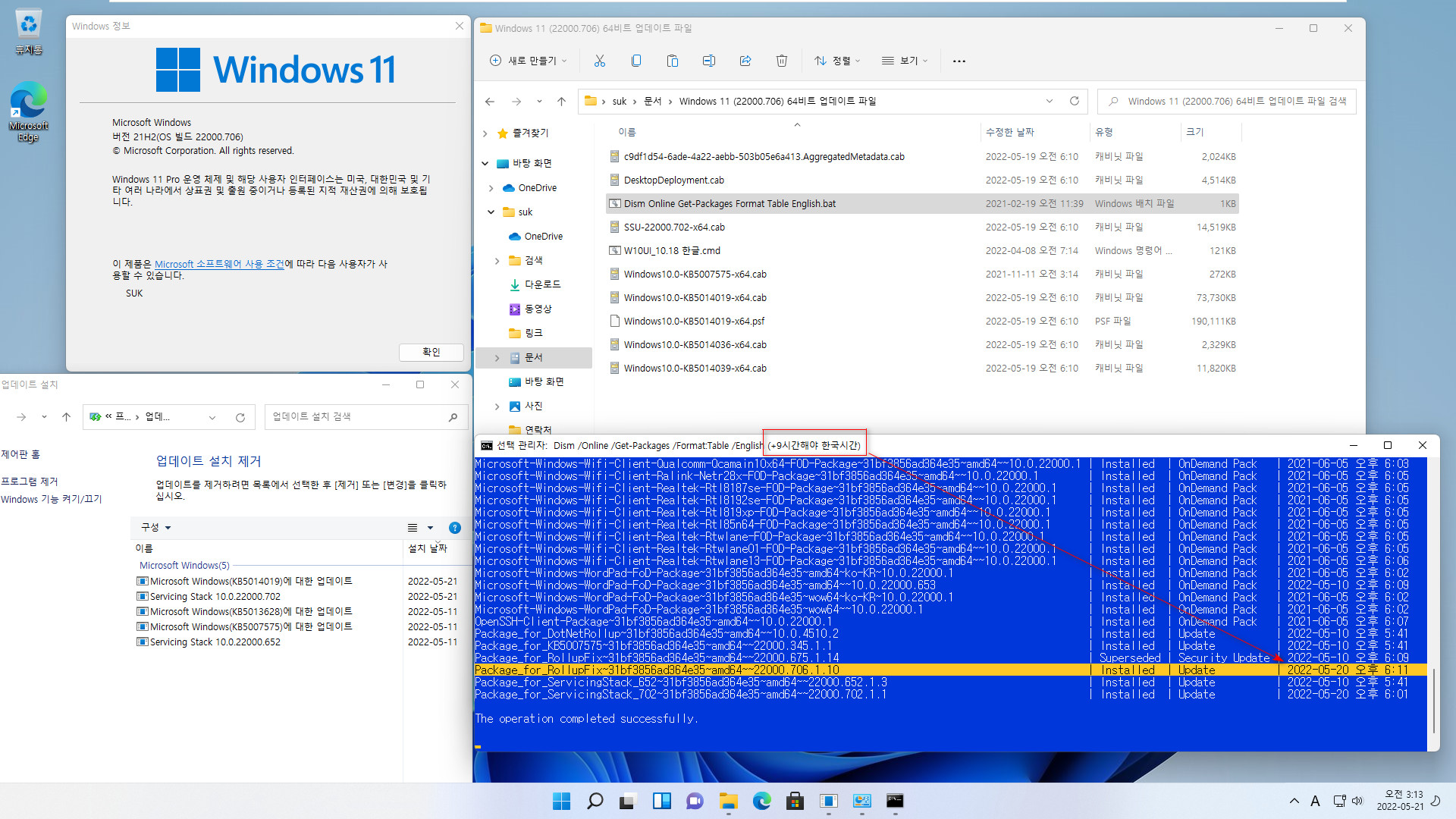Click the Copy icon in Explorer toolbar
1456x819 pixels.
coord(636,61)
